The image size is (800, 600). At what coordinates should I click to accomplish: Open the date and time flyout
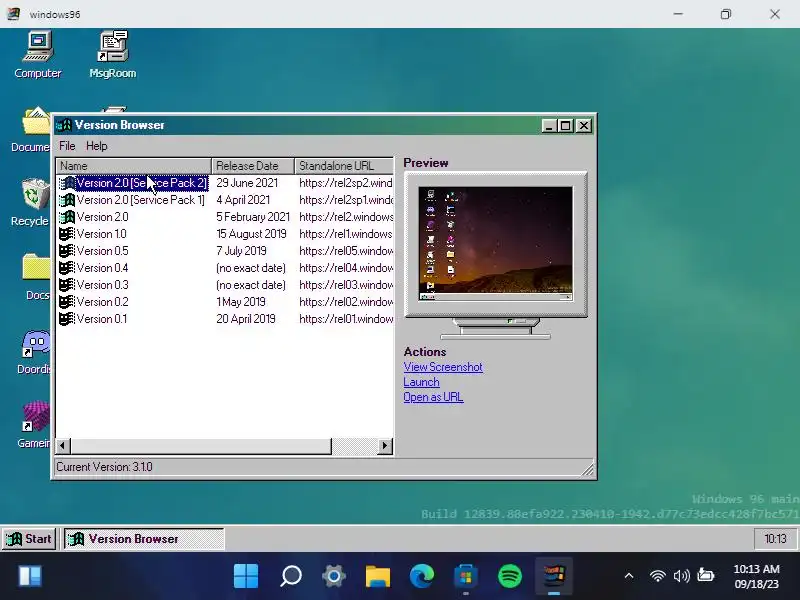point(756,576)
